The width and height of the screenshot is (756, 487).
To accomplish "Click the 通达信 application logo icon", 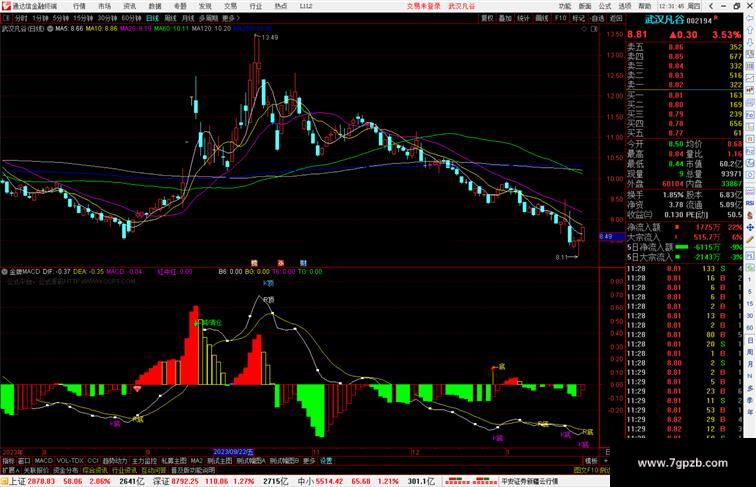I will tap(5, 6).
